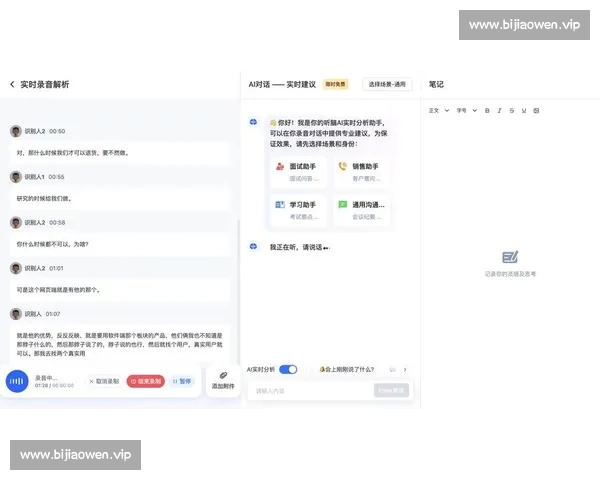600x480 pixels.
Task: Click the 笔记 panel title
Action: 436,84
